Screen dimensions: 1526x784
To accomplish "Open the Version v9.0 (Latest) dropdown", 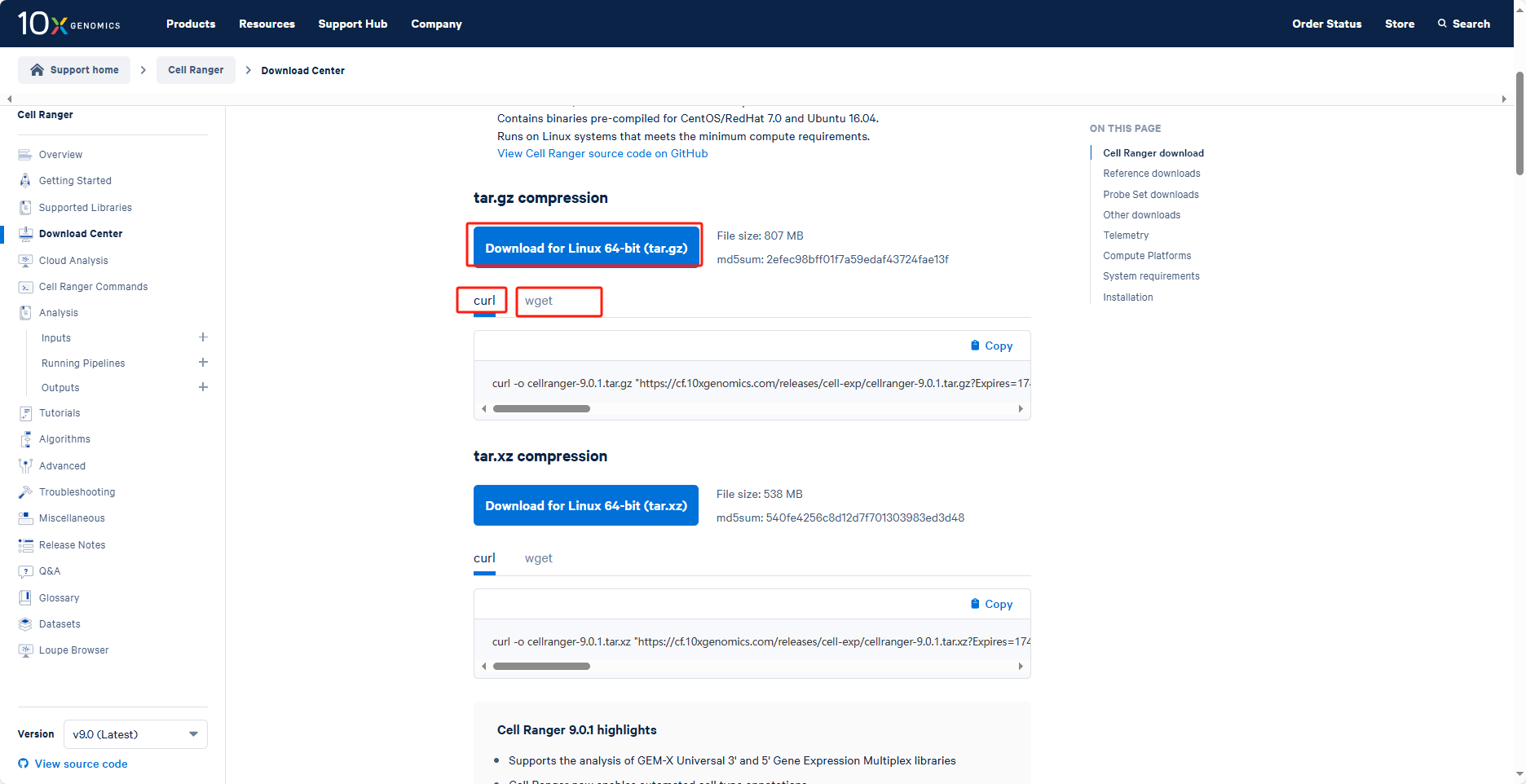I will point(135,734).
